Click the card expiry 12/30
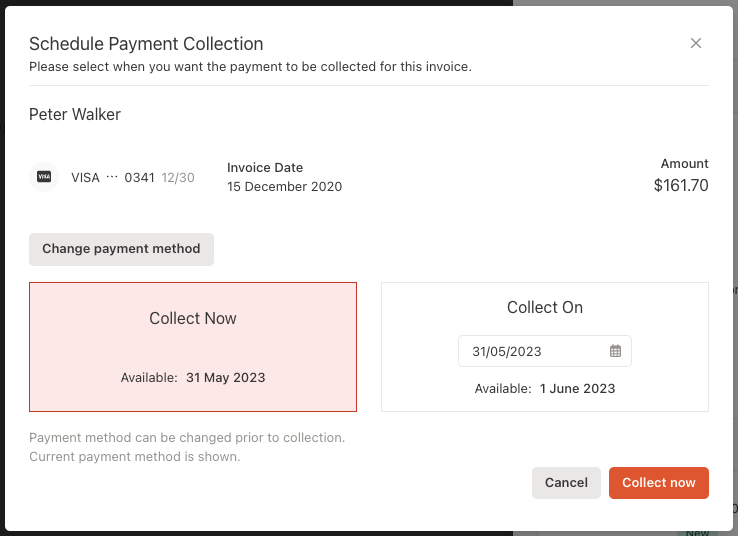Screen dimensions: 738x536 [178, 177]
